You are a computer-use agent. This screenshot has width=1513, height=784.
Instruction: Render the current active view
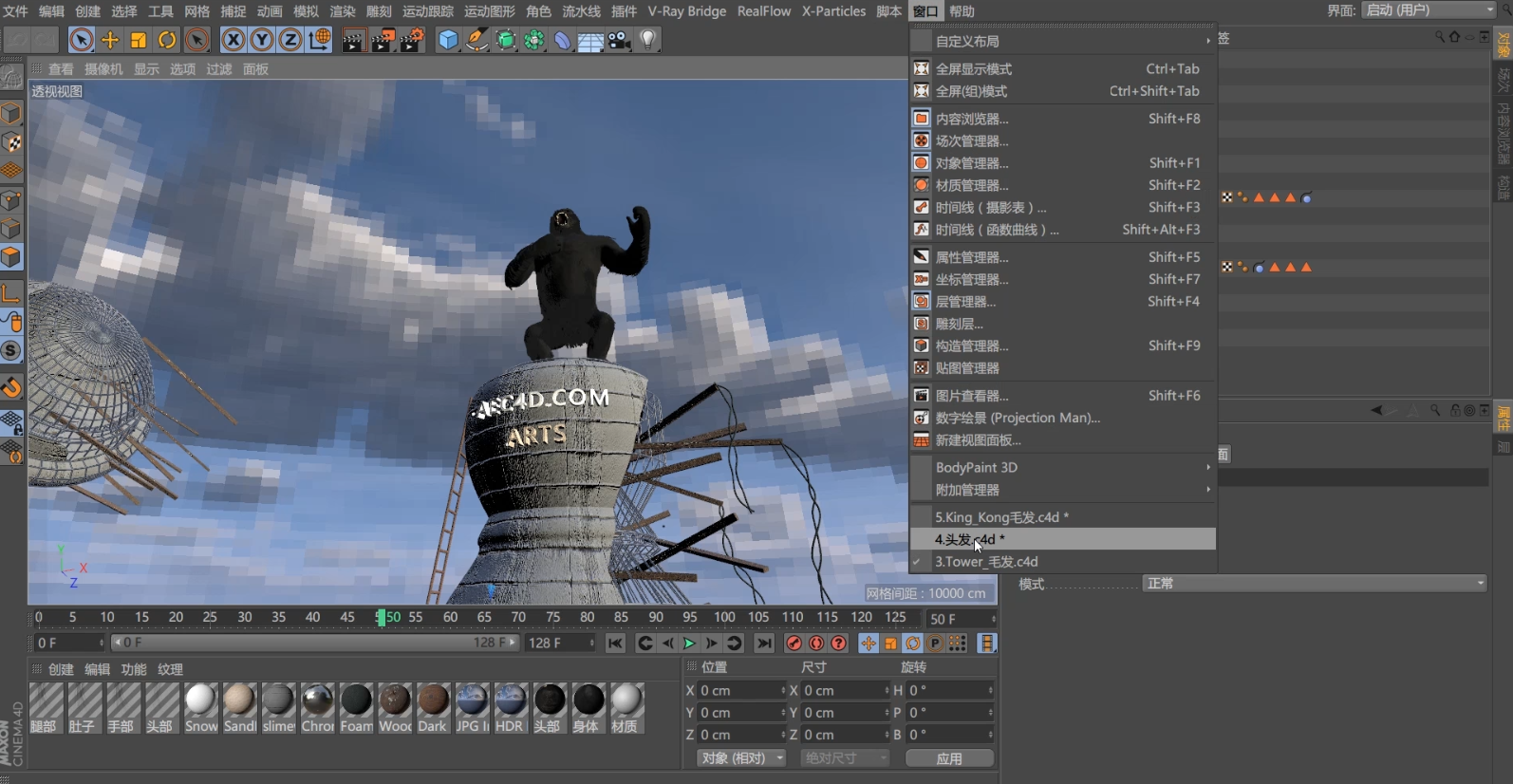point(354,40)
